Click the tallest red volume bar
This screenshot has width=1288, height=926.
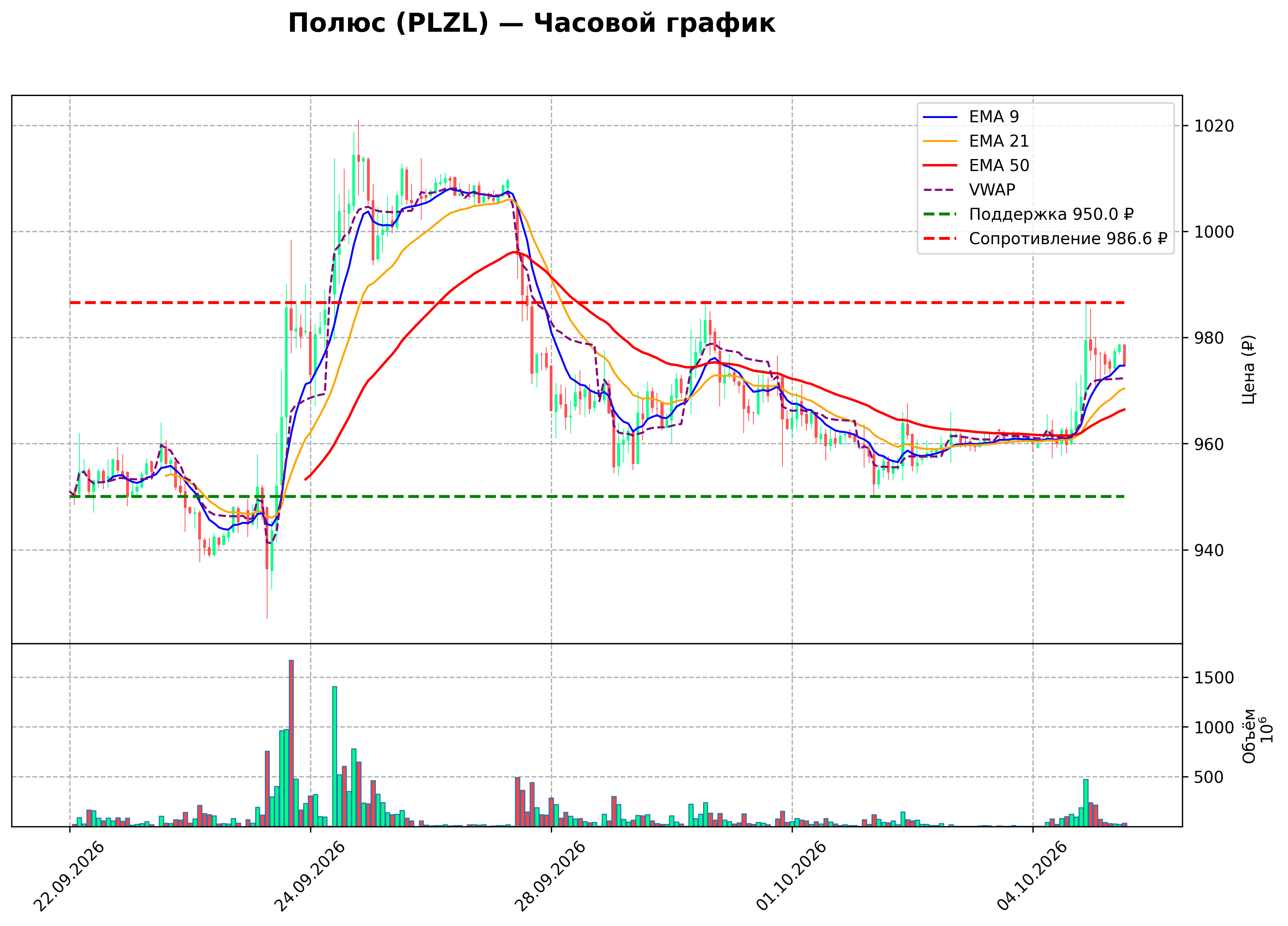(x=291, y=743)
